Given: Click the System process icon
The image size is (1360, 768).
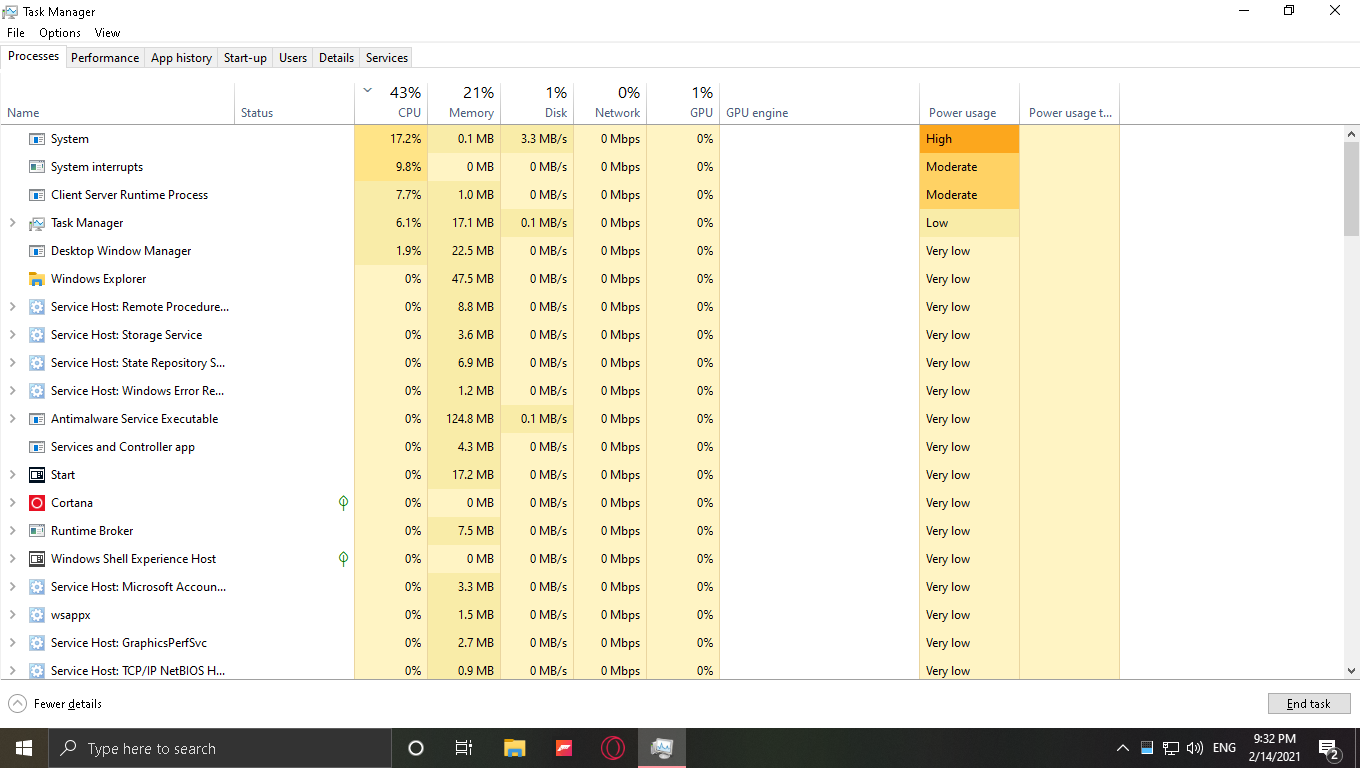Looking at the screenshot, I should 37,139.
